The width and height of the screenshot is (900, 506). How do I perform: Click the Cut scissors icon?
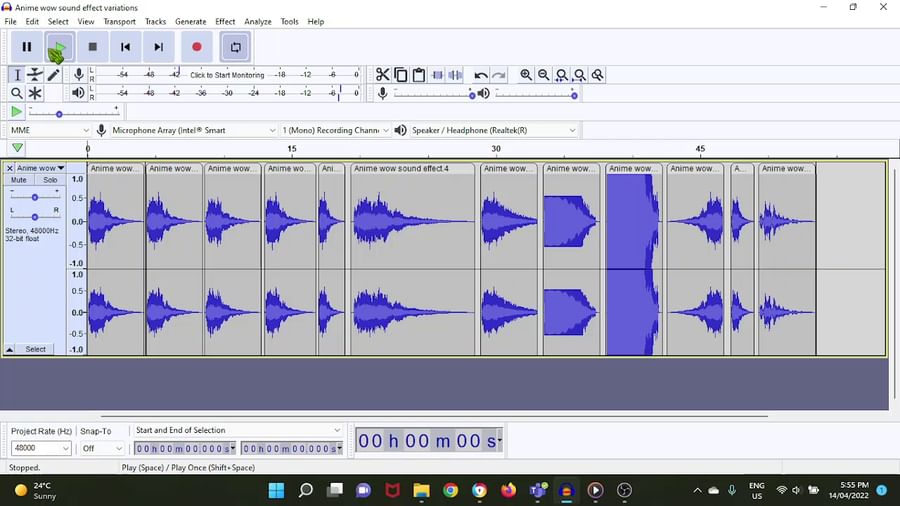click(x=382, y=75)
